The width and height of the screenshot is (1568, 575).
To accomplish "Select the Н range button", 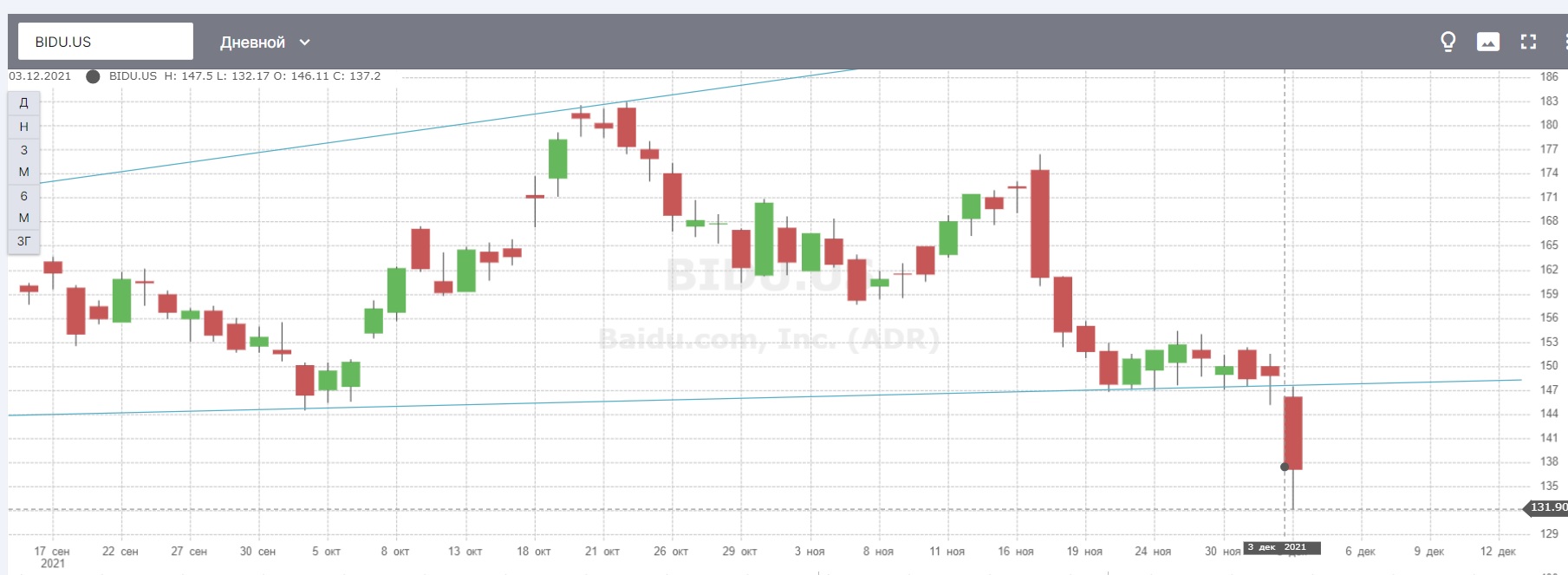I will coord(23,127).
